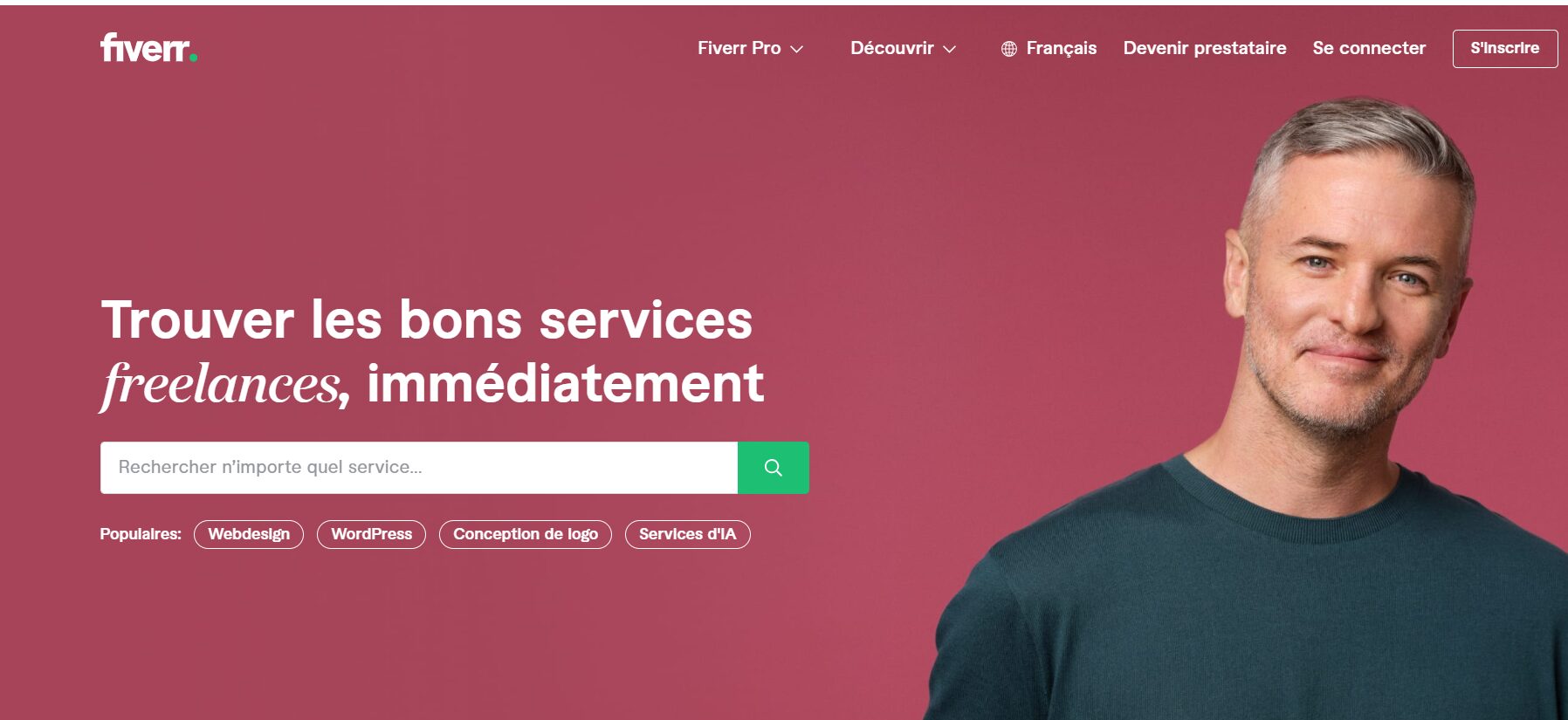Open the Français language selector

pos(1049,48)
